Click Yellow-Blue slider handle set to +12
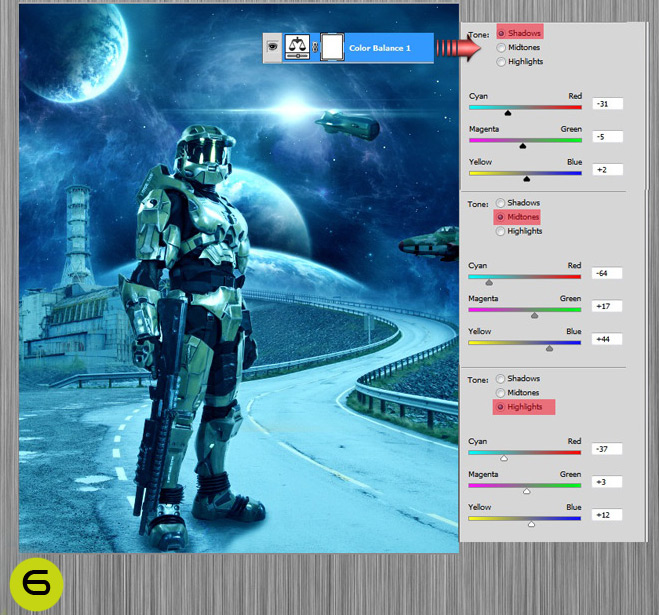The image size is (659, 615). click(531, 523)
